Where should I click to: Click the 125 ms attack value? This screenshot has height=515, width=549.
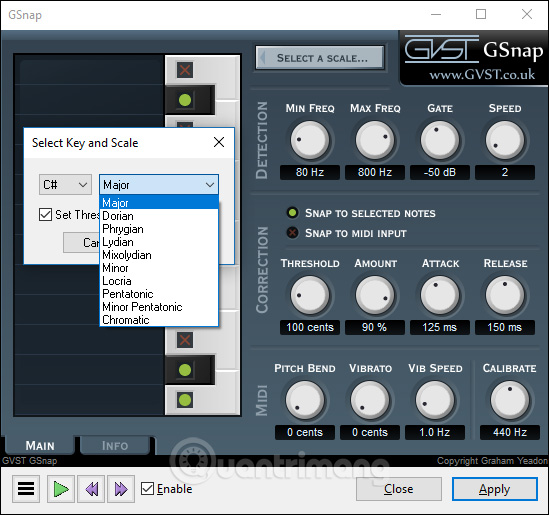click(x=440, y=327)
